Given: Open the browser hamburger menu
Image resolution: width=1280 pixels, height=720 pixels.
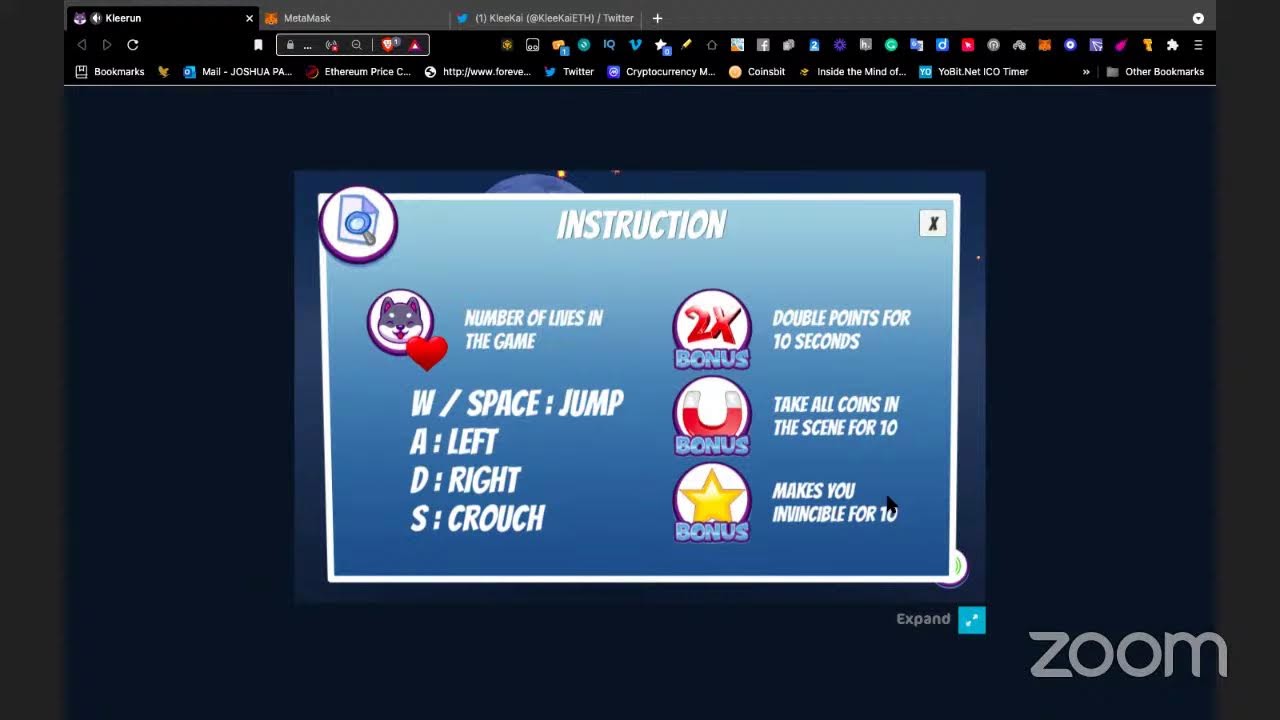Looking at the screenshot, I should tap(1198, 45).
